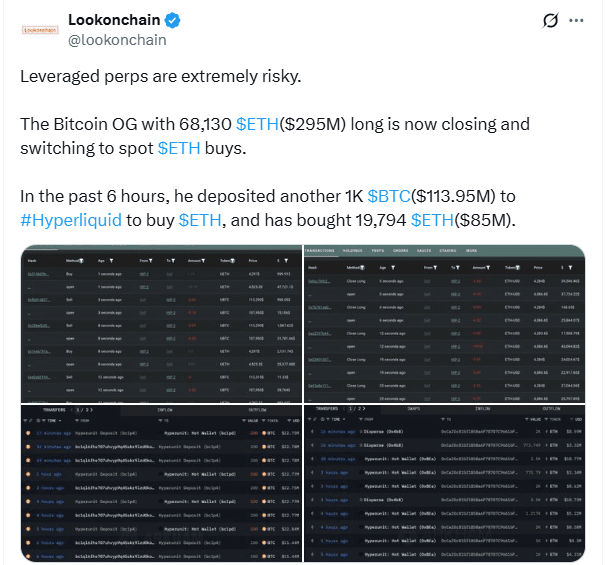Click the first $ETH cashtag
The height and width of the screenshot is (565, 611).
pos(257,124)
